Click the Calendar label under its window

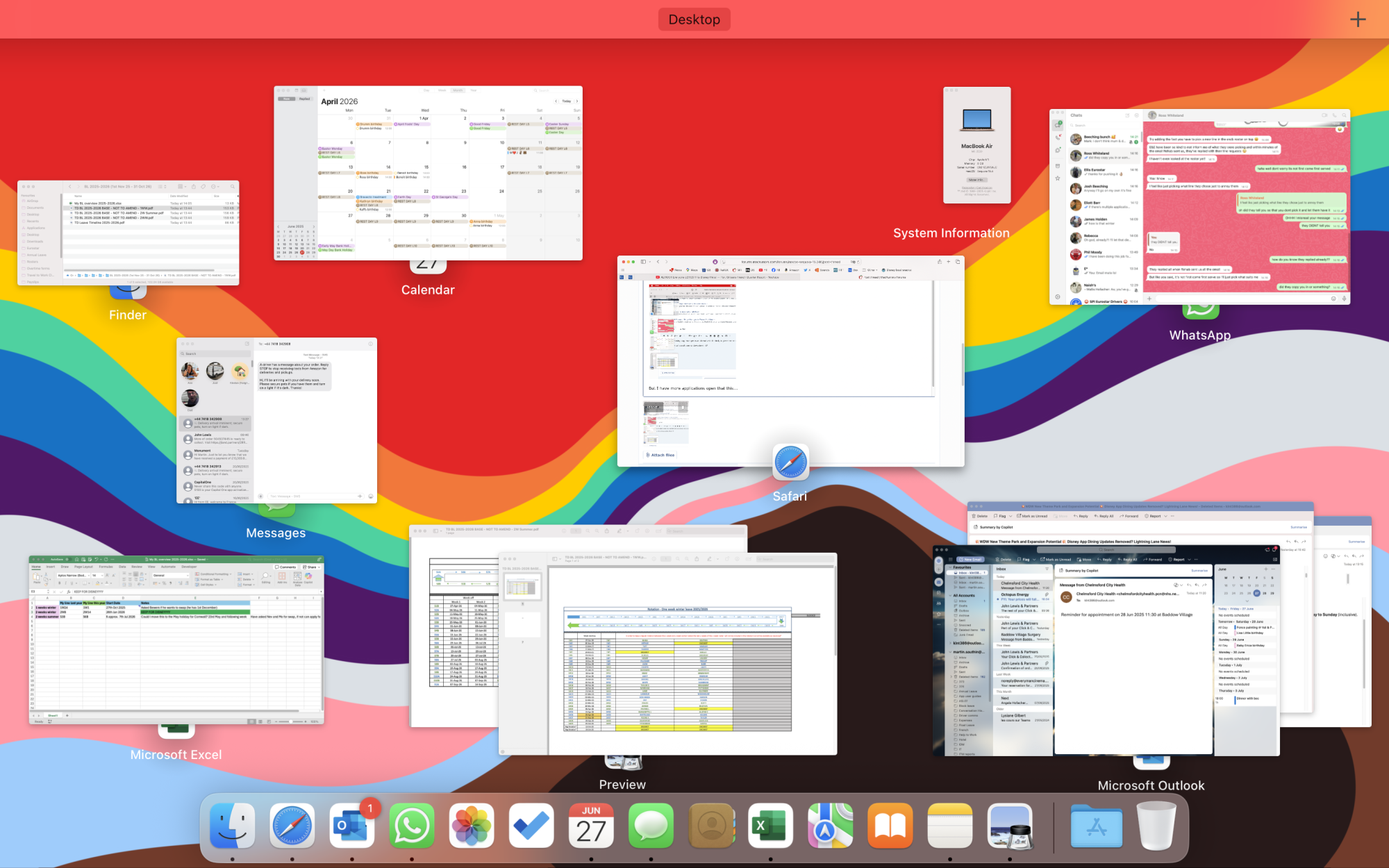tap(428, 290)
